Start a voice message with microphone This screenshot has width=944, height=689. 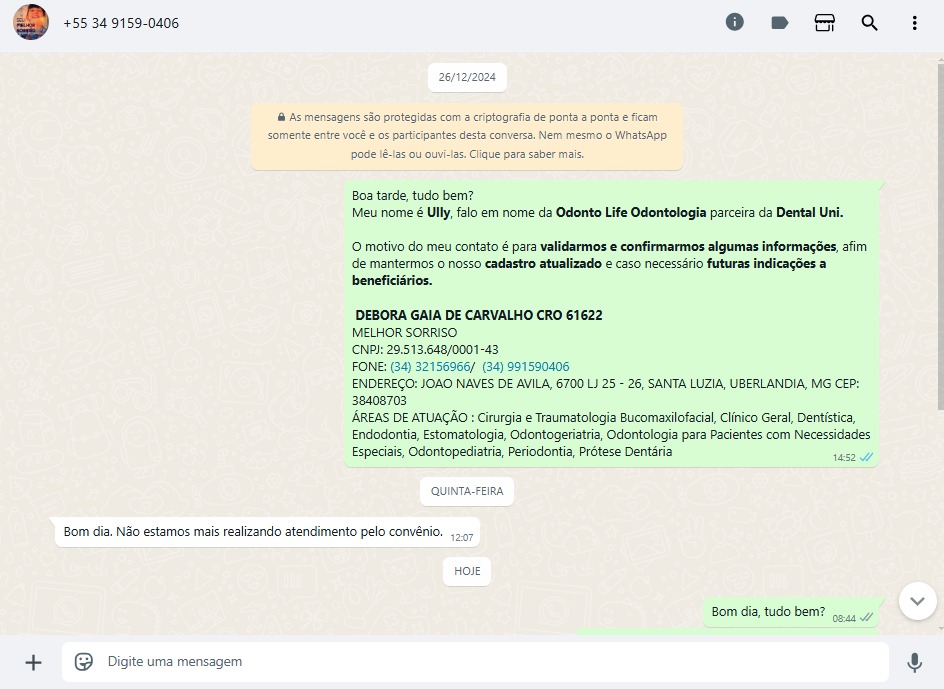click(x=914, y=662)
